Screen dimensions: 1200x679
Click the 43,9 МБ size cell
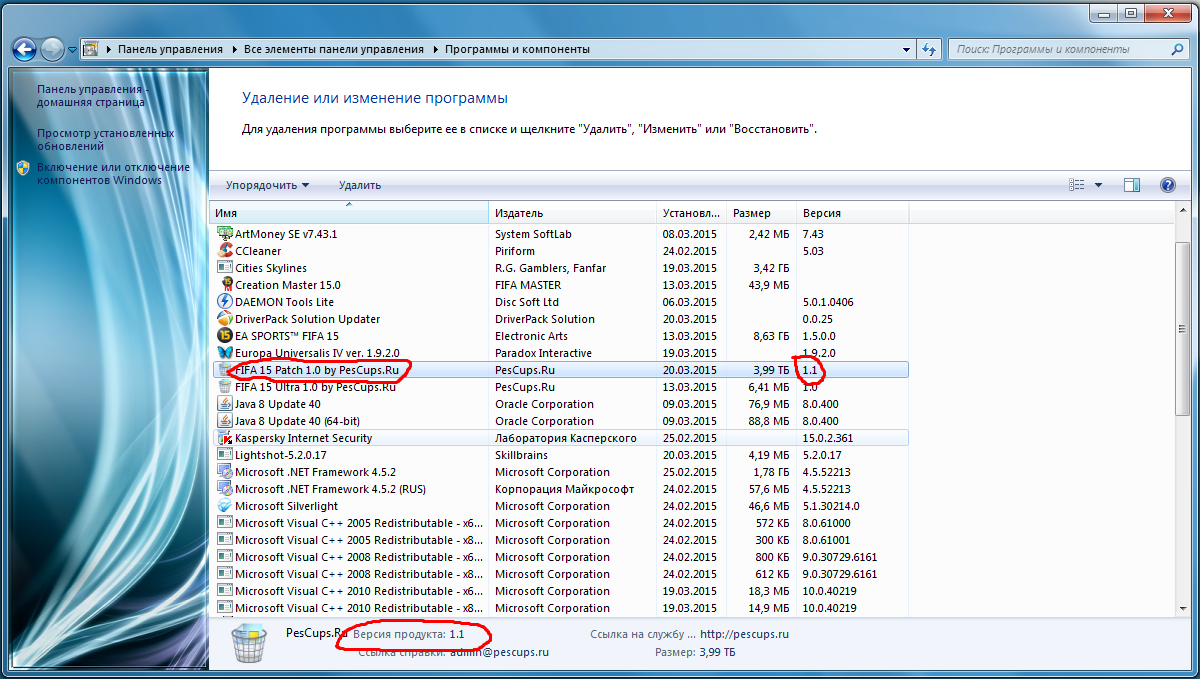[770, 285]
